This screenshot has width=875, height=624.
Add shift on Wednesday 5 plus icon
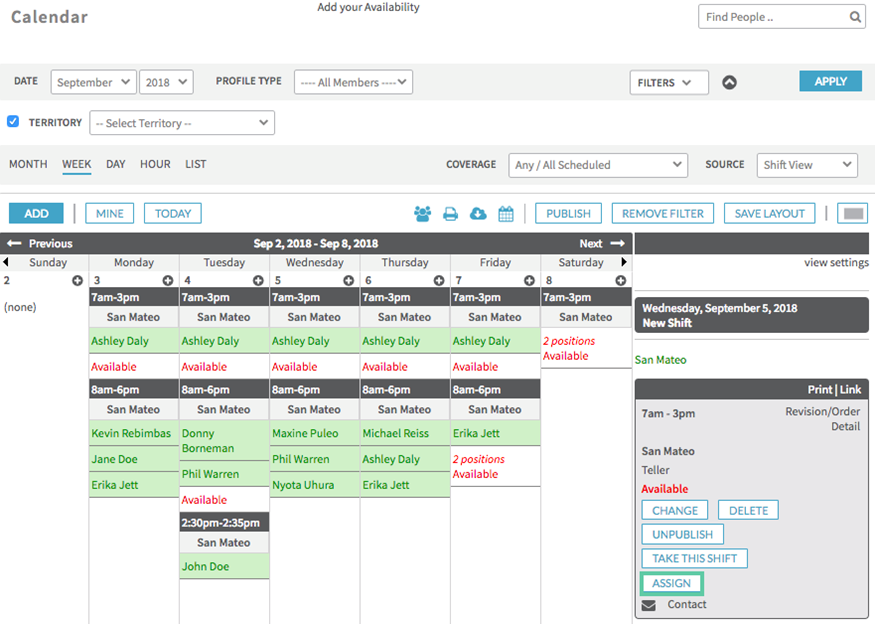(x=349, y=280)
